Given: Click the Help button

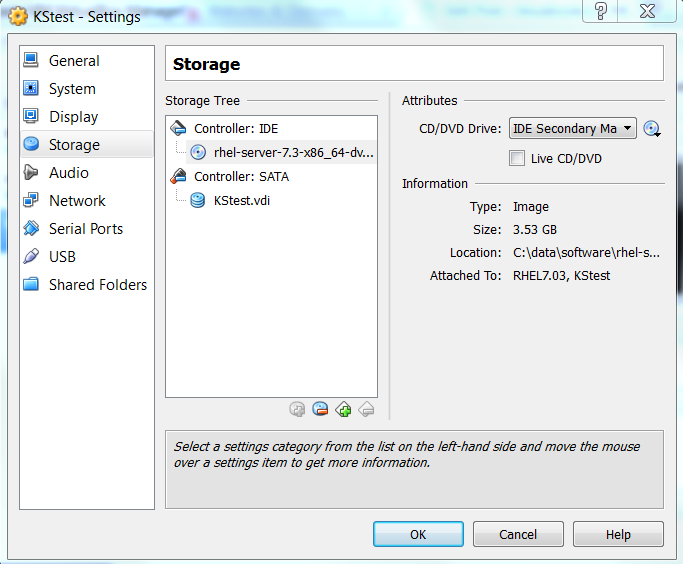Looking at the screenshot, I should coord(618,534).
